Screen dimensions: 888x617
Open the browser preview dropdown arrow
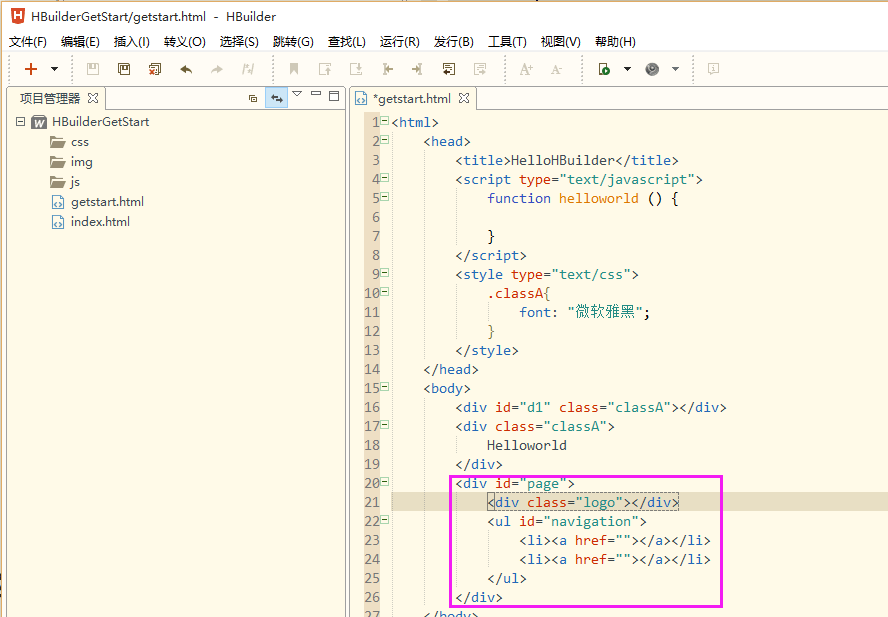point(676,69)
